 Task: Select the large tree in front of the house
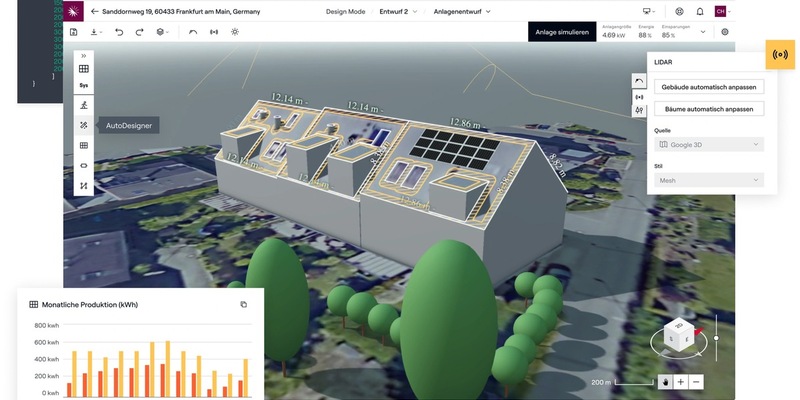point(447,319)
